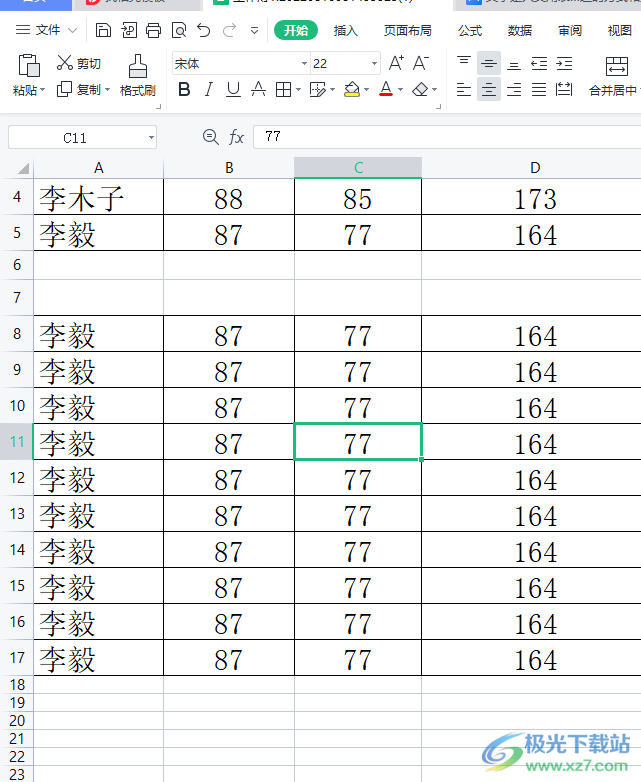
Task: Switch to the 页面布局 (Page Layout) tab
Action: (x=408, y=30)
